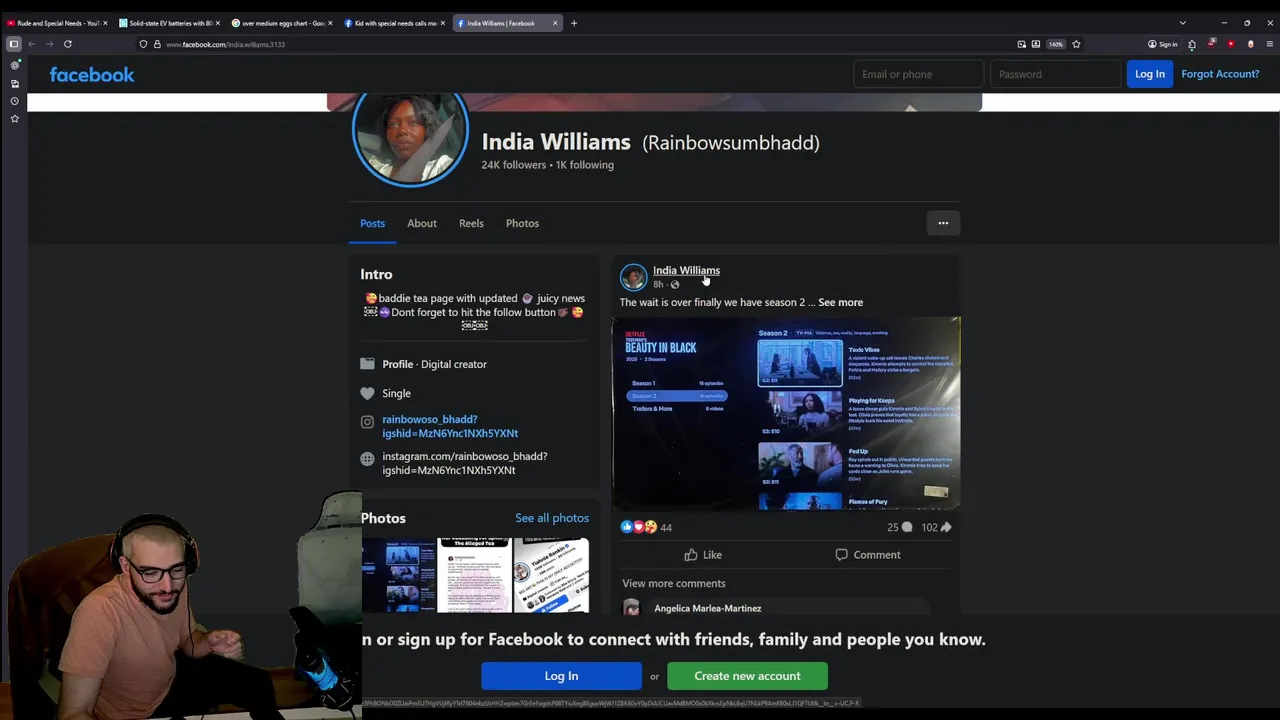This screenshot has width=1280, height=720.
Task: Reload the page with refresh icon
Action: tap(68, 44)
